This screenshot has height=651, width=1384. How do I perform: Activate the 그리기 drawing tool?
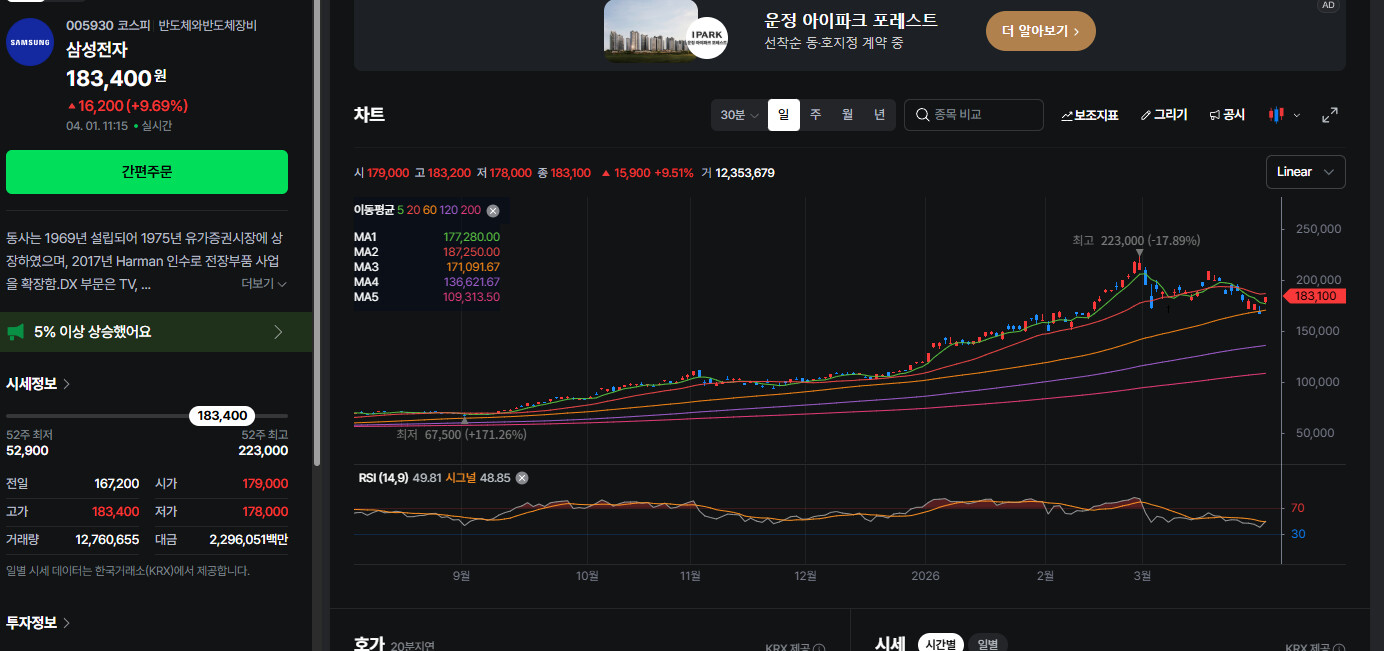point(1164,115)
